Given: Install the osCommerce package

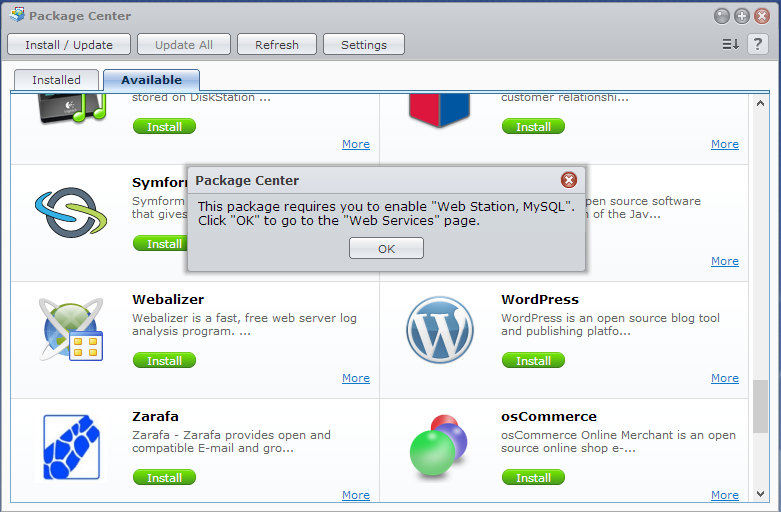Looking at the screenshot, I should [x=533, y=477].
